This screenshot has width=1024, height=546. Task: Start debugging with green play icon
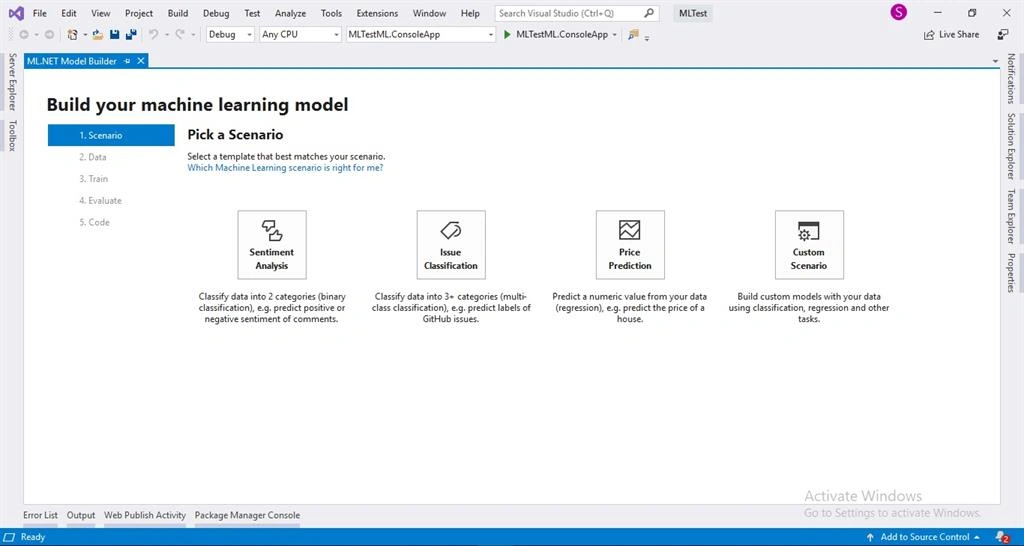click(x=507, y=35)
